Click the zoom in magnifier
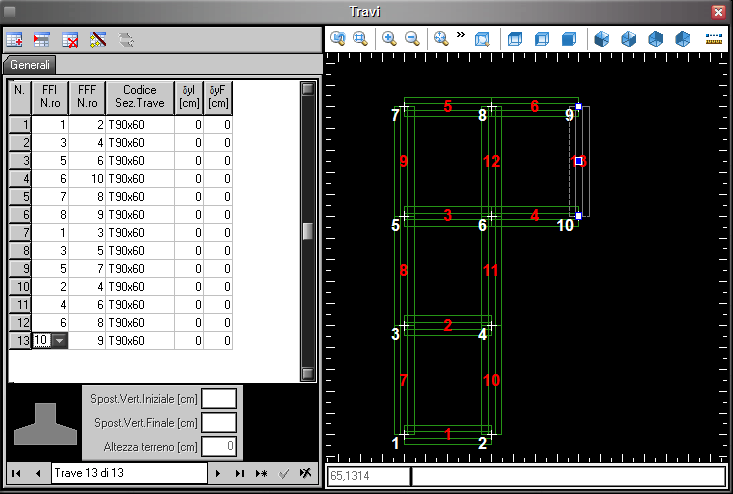Image resolution: width=733 pixels, height=494 pixels. coord(389,39)
